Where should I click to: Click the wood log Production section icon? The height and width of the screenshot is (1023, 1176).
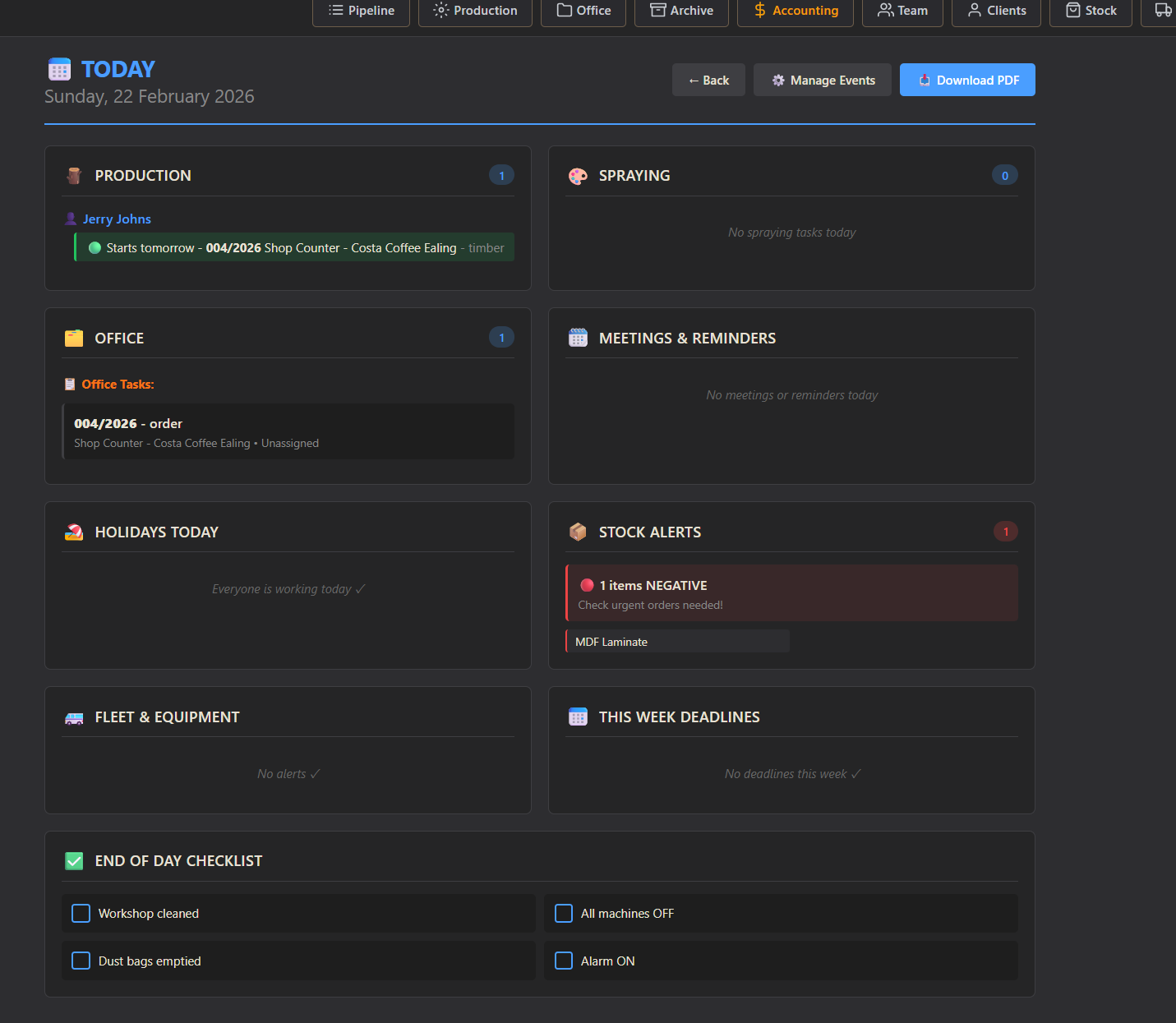point(74,176)
